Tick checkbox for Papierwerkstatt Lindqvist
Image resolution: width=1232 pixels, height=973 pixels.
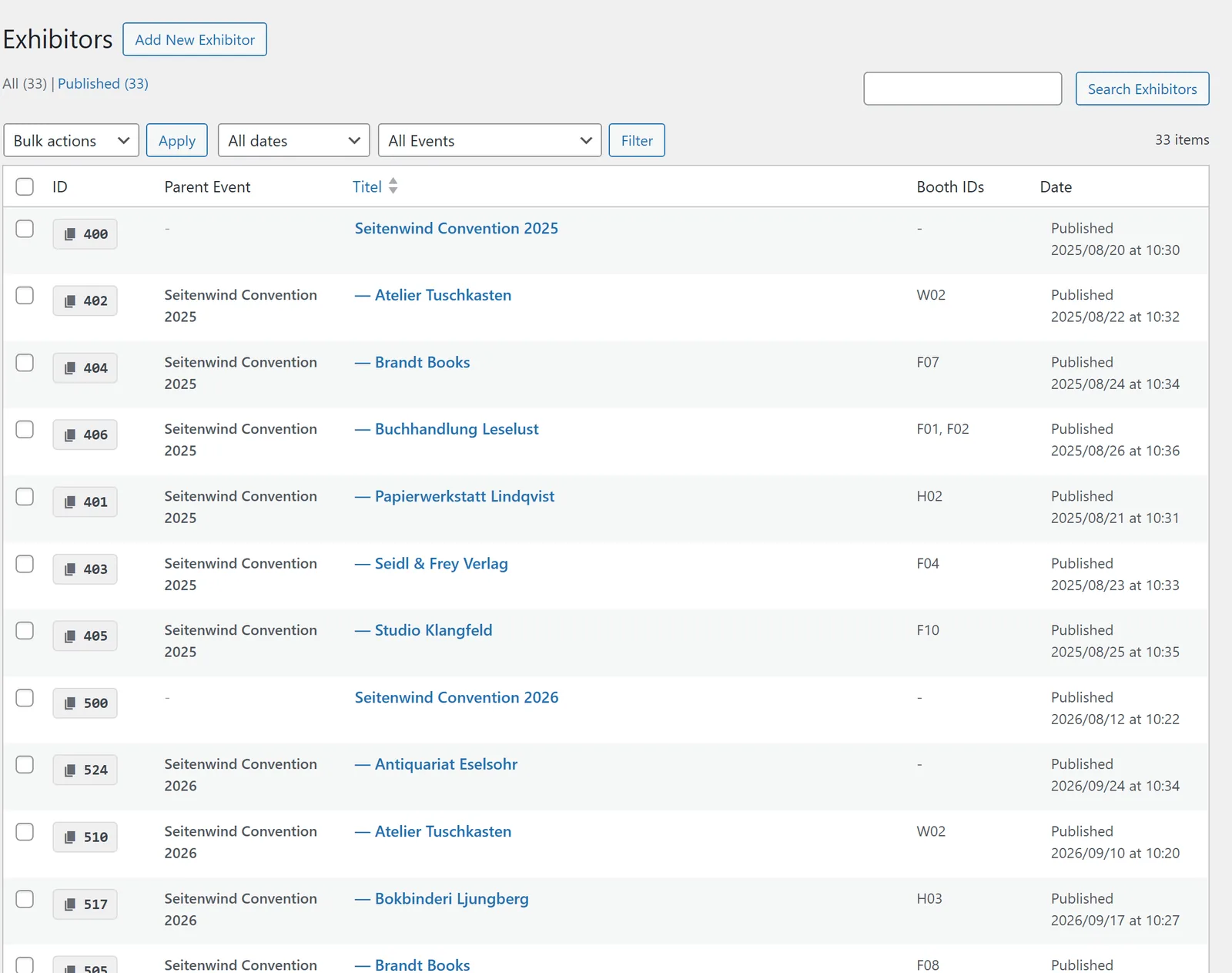click(x=25, y=497)
